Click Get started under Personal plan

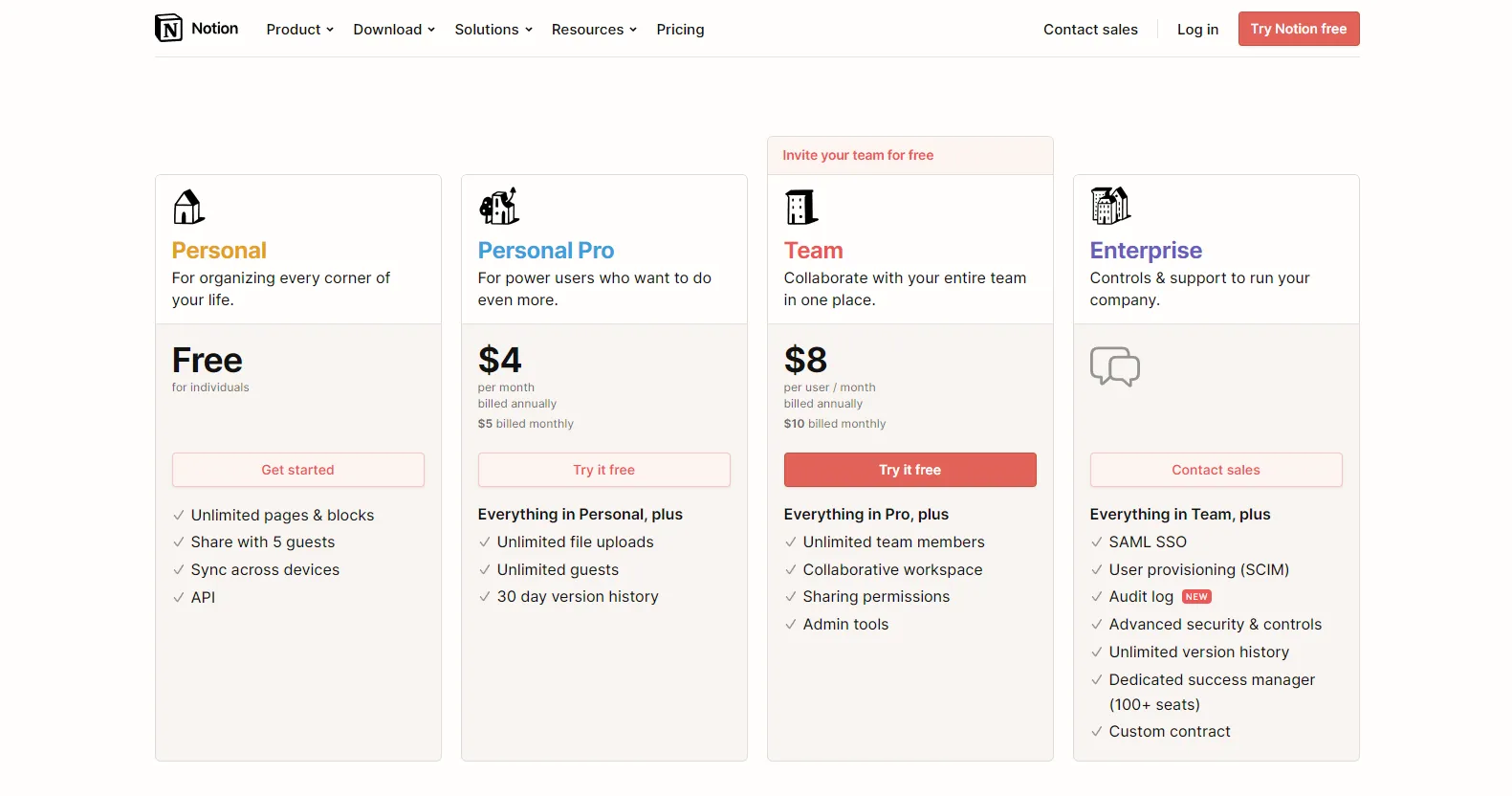[298, 470]
